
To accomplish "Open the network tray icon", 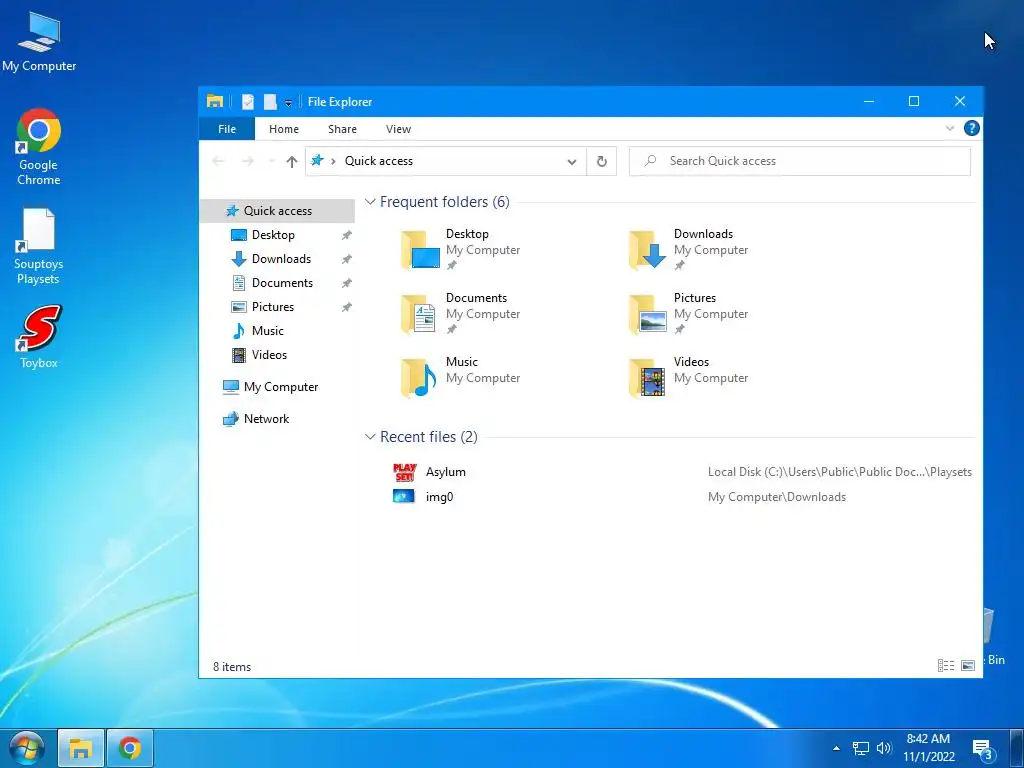I will point(861,748).
